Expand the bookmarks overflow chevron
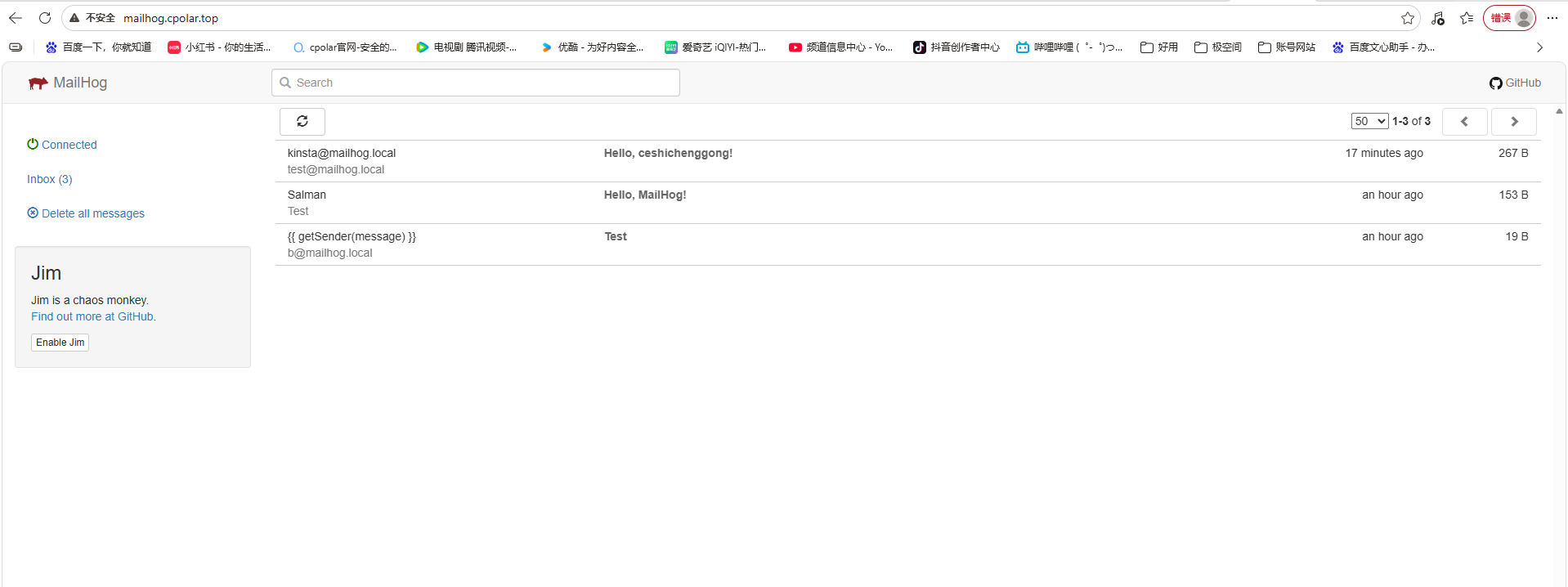Viewport: 1568px width, 587px height. click(x=1539, y=47)
